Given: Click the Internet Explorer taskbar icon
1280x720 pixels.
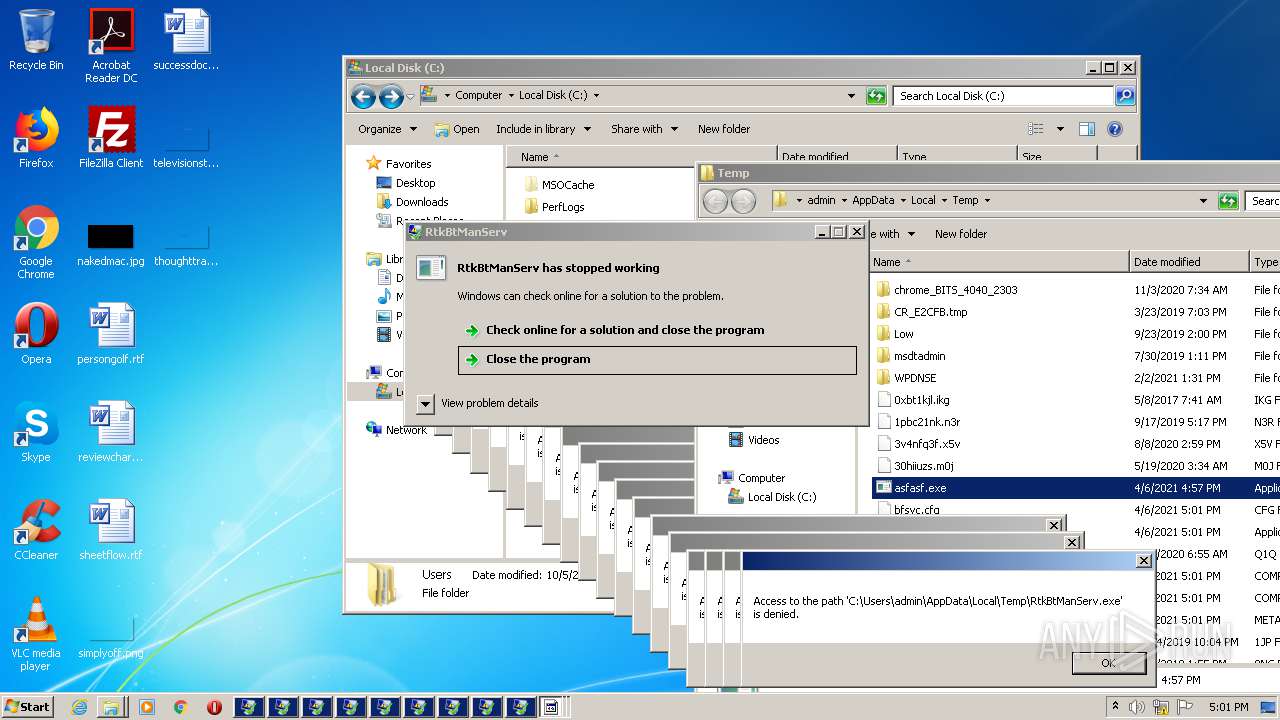Looking at the screenshot, I should 79,707.
